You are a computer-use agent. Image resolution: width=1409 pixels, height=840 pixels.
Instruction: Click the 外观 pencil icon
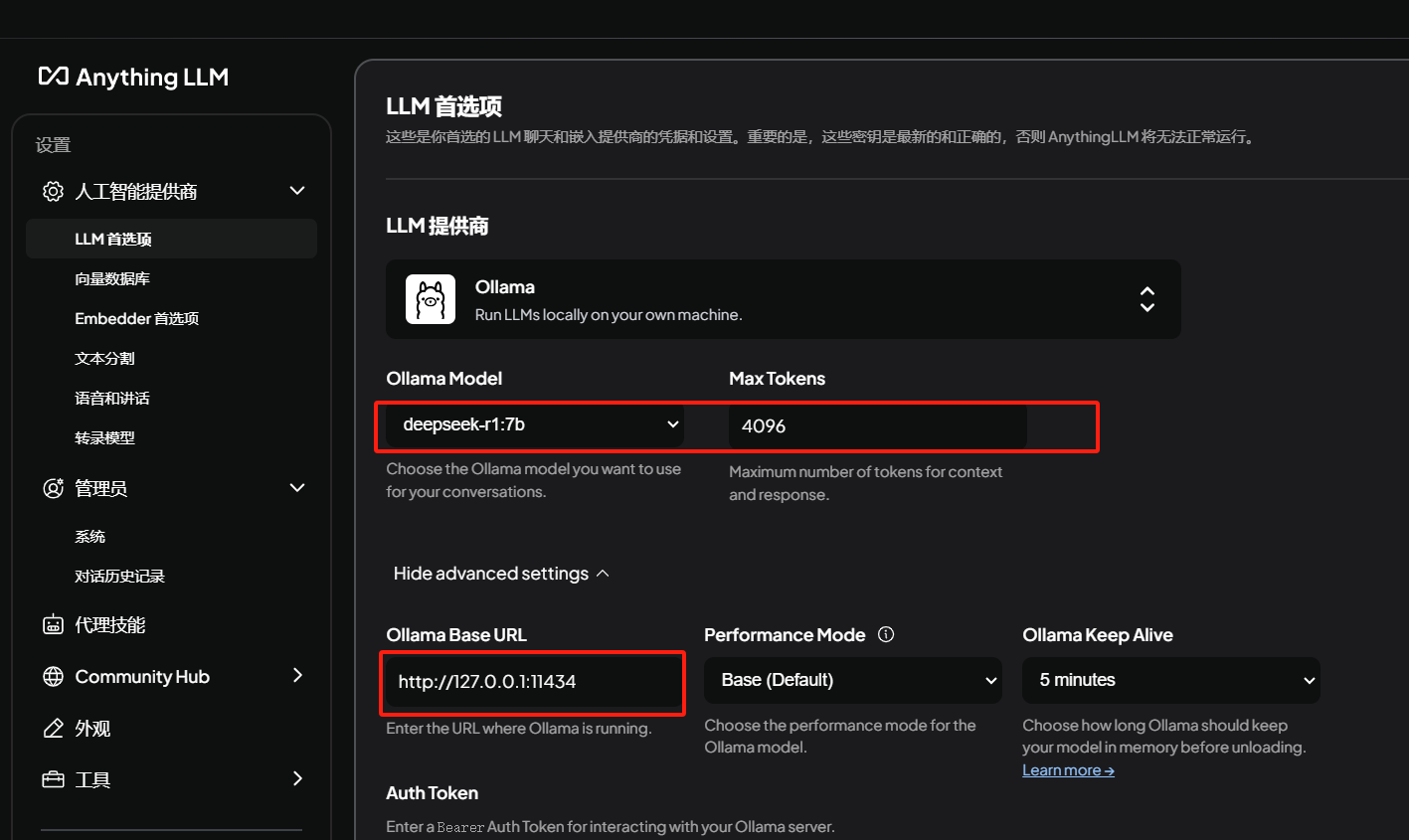(x=53, y=729)
